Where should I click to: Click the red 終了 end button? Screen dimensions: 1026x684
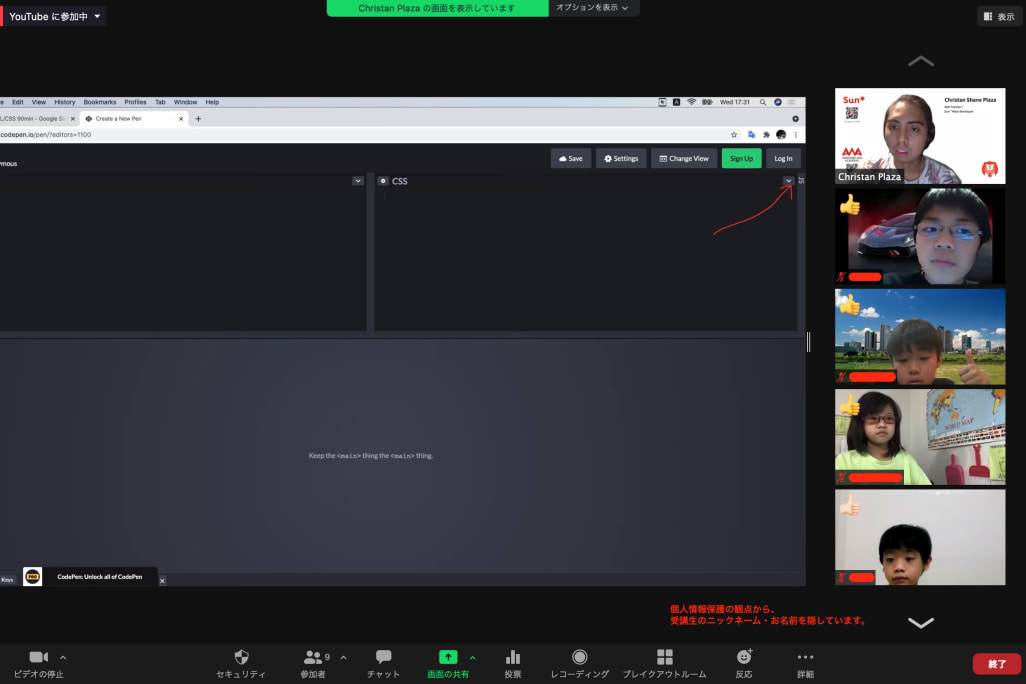pyautogui.click(x=996, y=664)
